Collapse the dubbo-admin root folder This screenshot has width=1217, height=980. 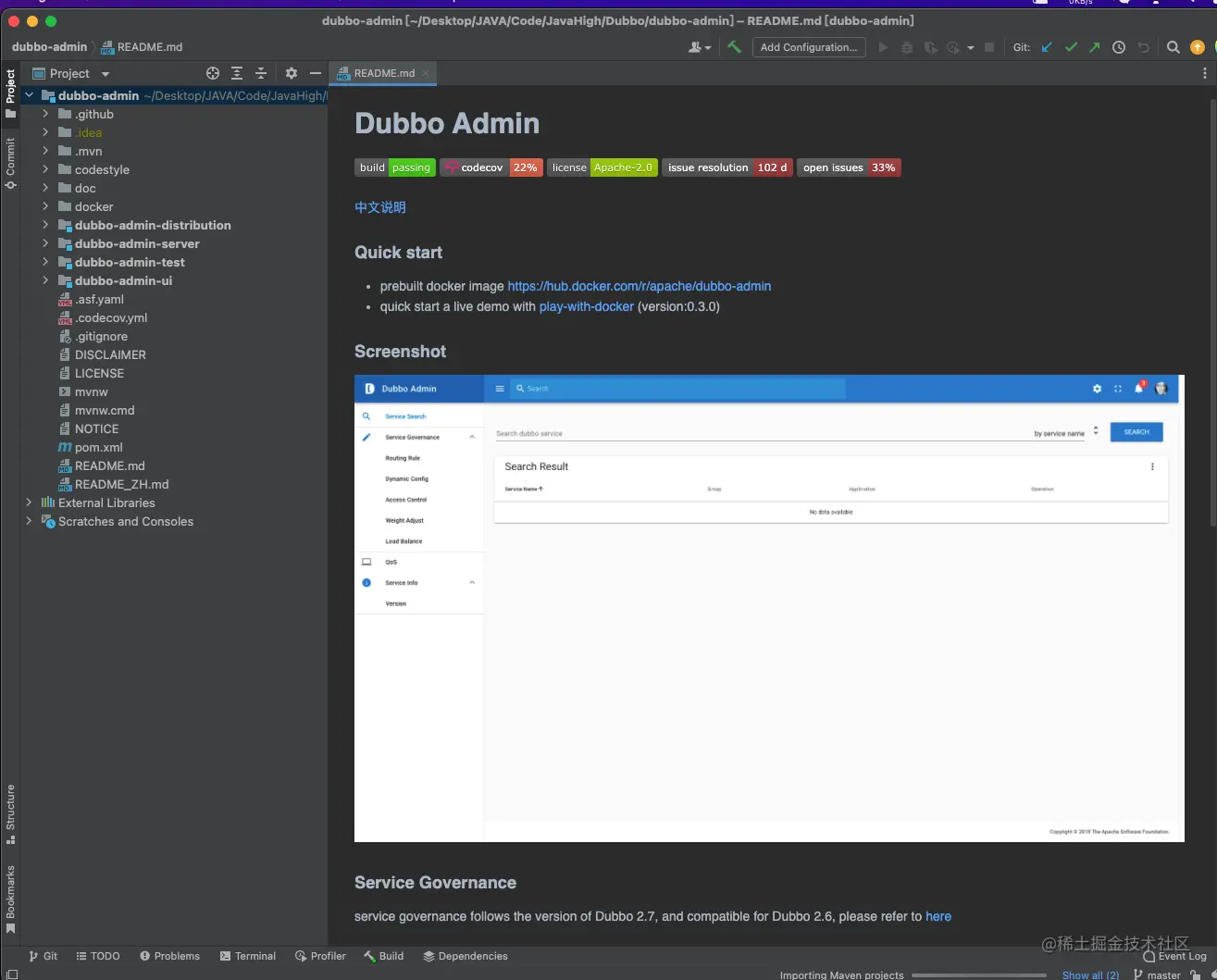(30, 95)
